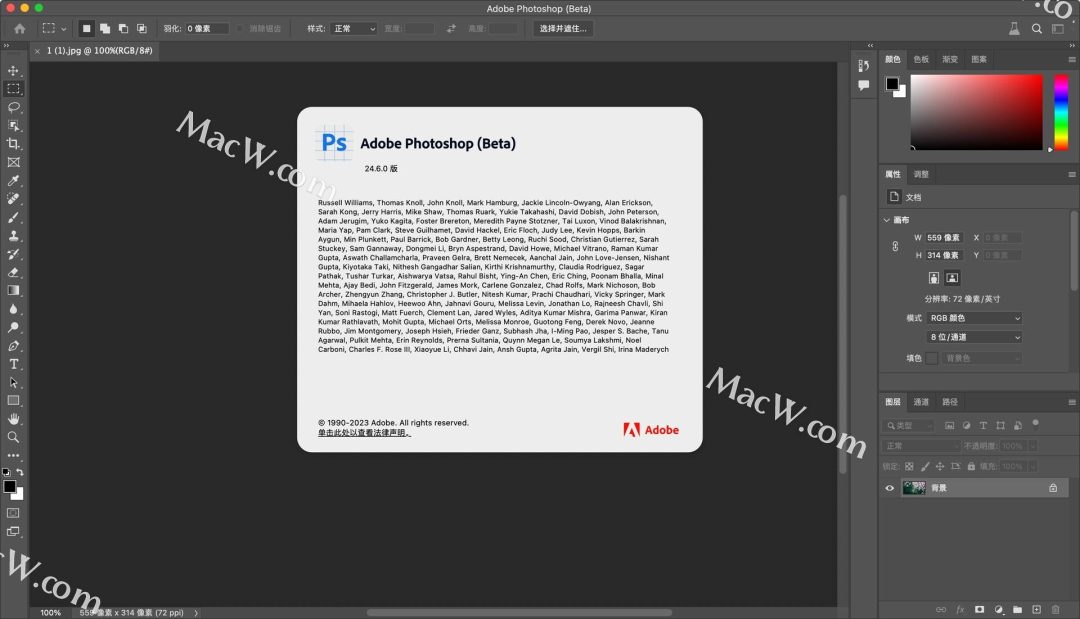
Task: Swap foreground and background colors in toolbox
Action: [20, 472]
